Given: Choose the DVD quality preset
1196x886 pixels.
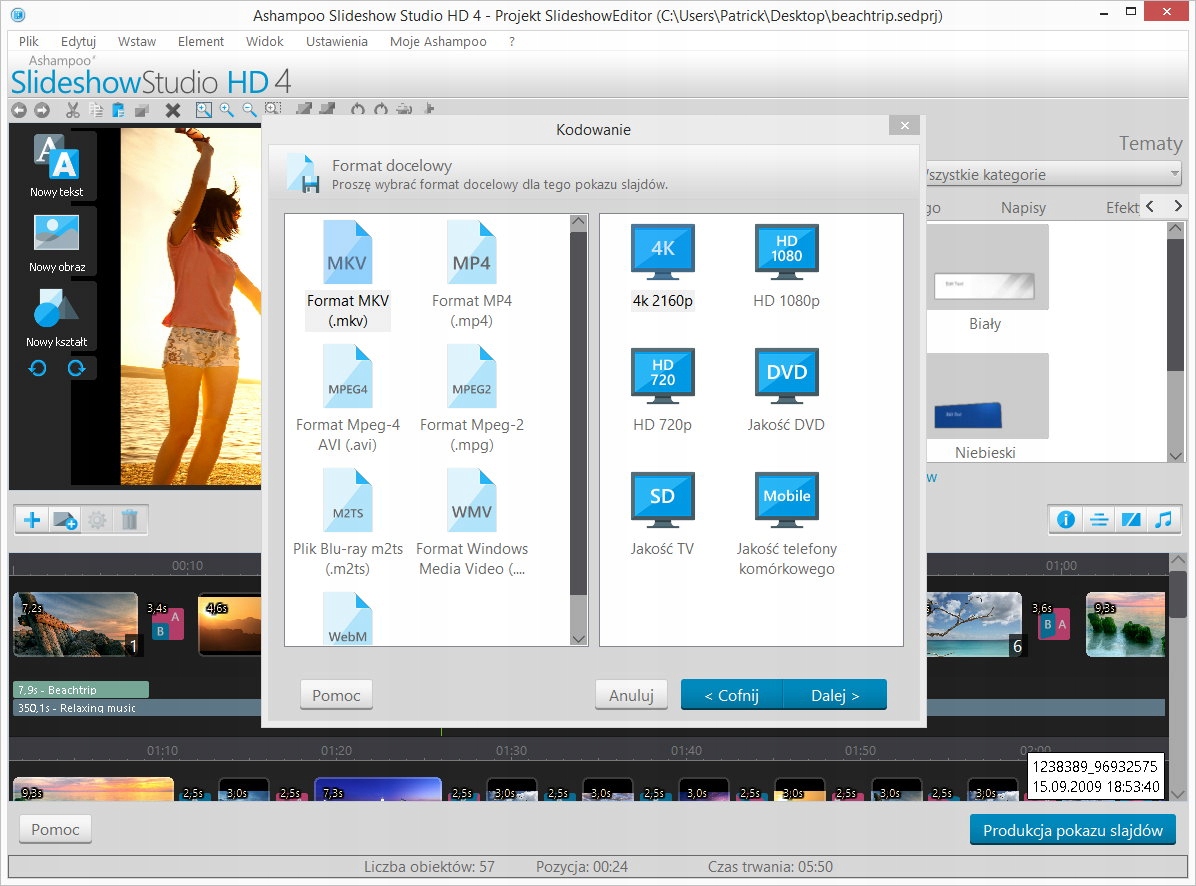Looking at the screenshot, I should [x=786, y=377].
